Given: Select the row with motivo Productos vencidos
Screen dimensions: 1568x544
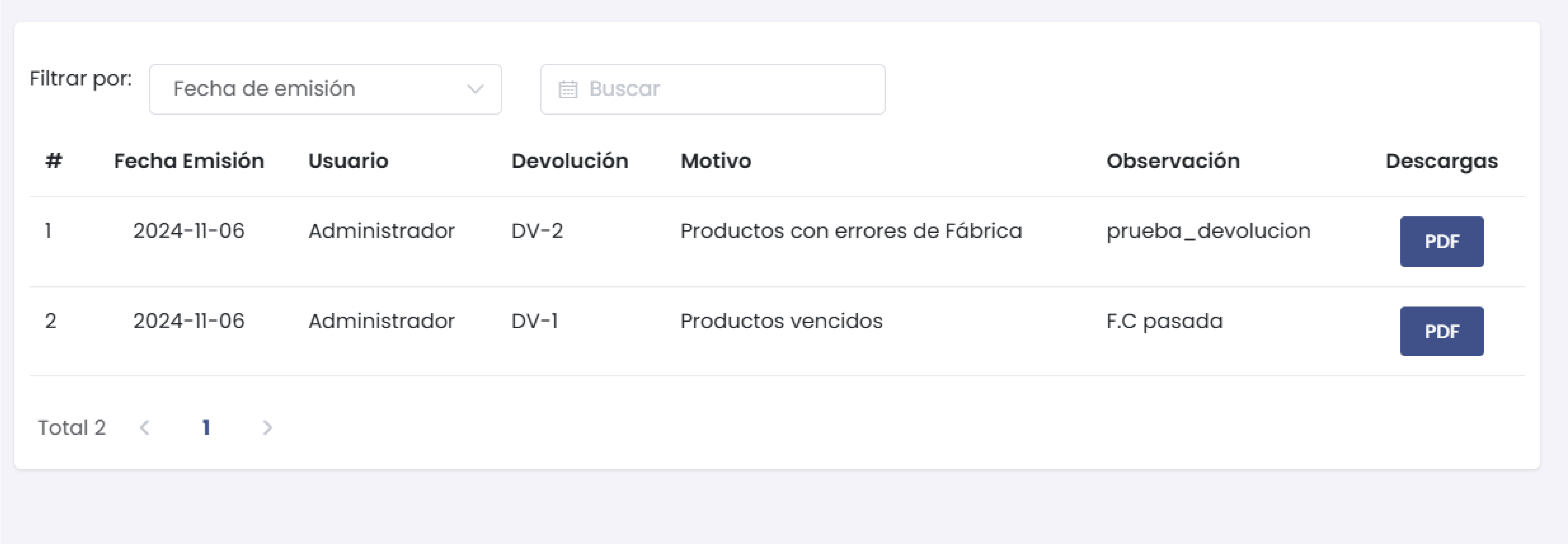Looking at the screenshot, I should click(x=781, y=320).
